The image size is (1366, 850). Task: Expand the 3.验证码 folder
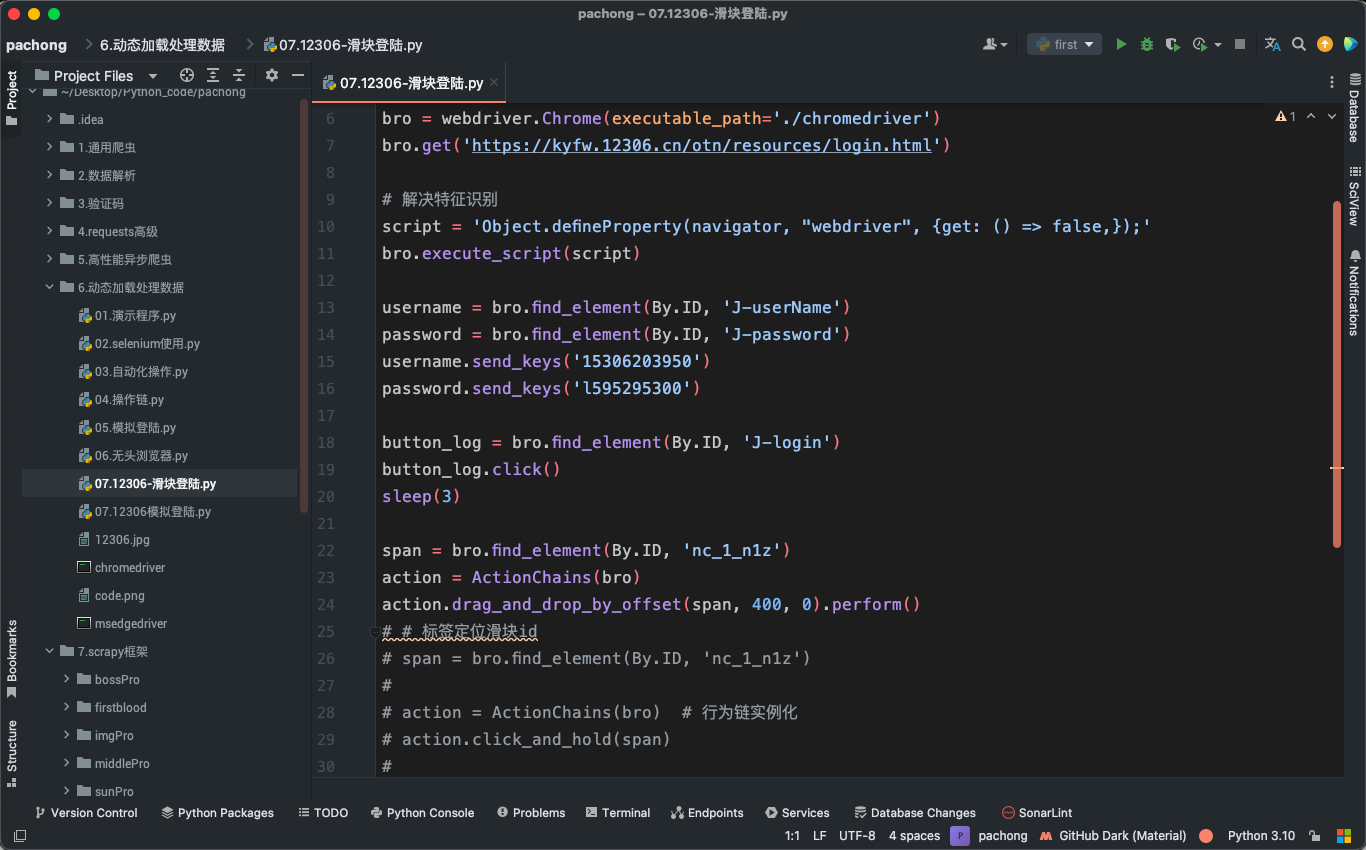(51, 203)
